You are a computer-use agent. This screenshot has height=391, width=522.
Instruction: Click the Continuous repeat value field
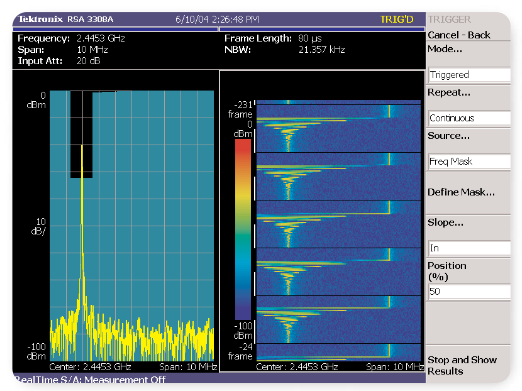pos(469,118)
